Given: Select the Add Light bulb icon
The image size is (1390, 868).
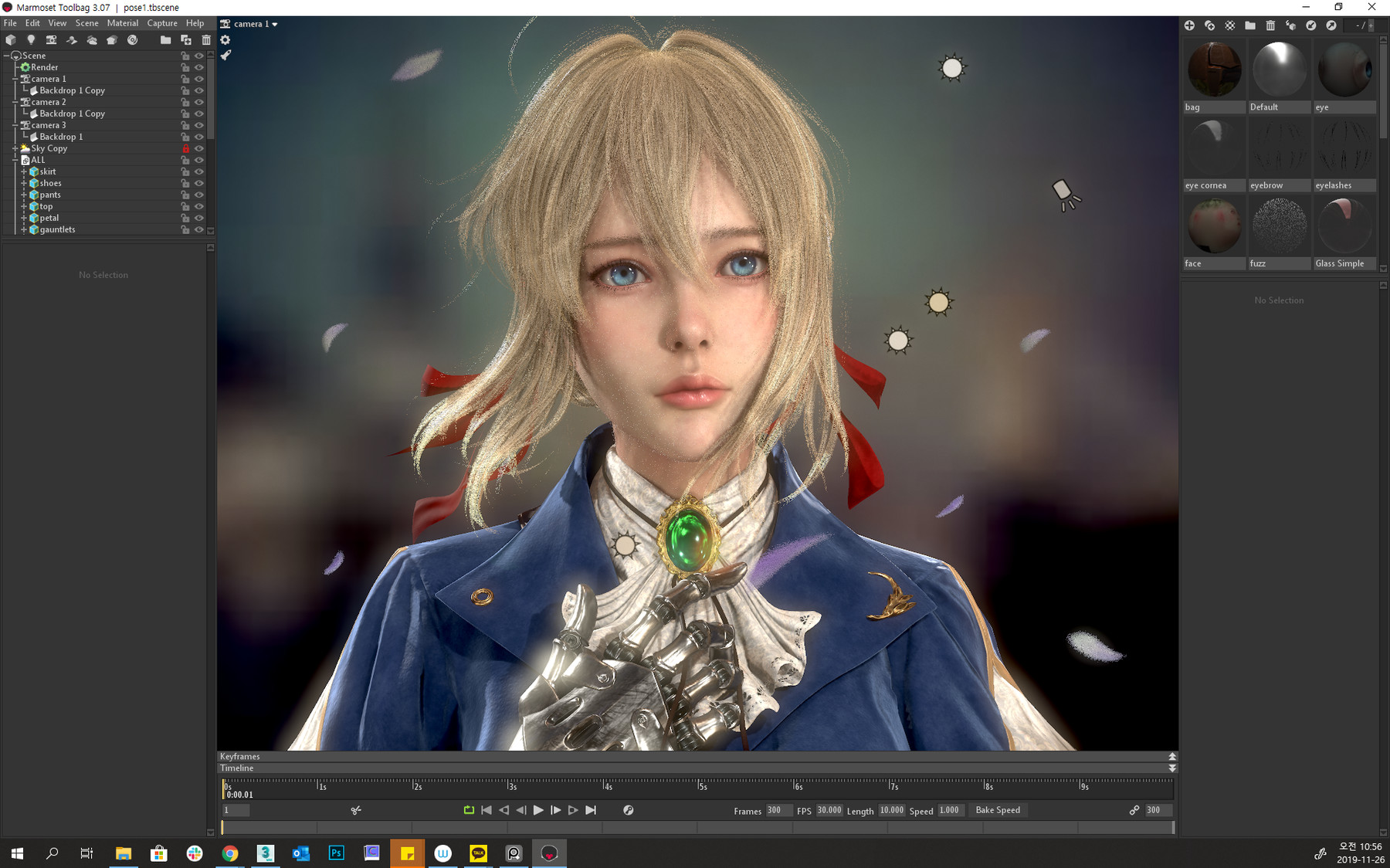Looking at the screenshot, I should [x=31, y=39].
